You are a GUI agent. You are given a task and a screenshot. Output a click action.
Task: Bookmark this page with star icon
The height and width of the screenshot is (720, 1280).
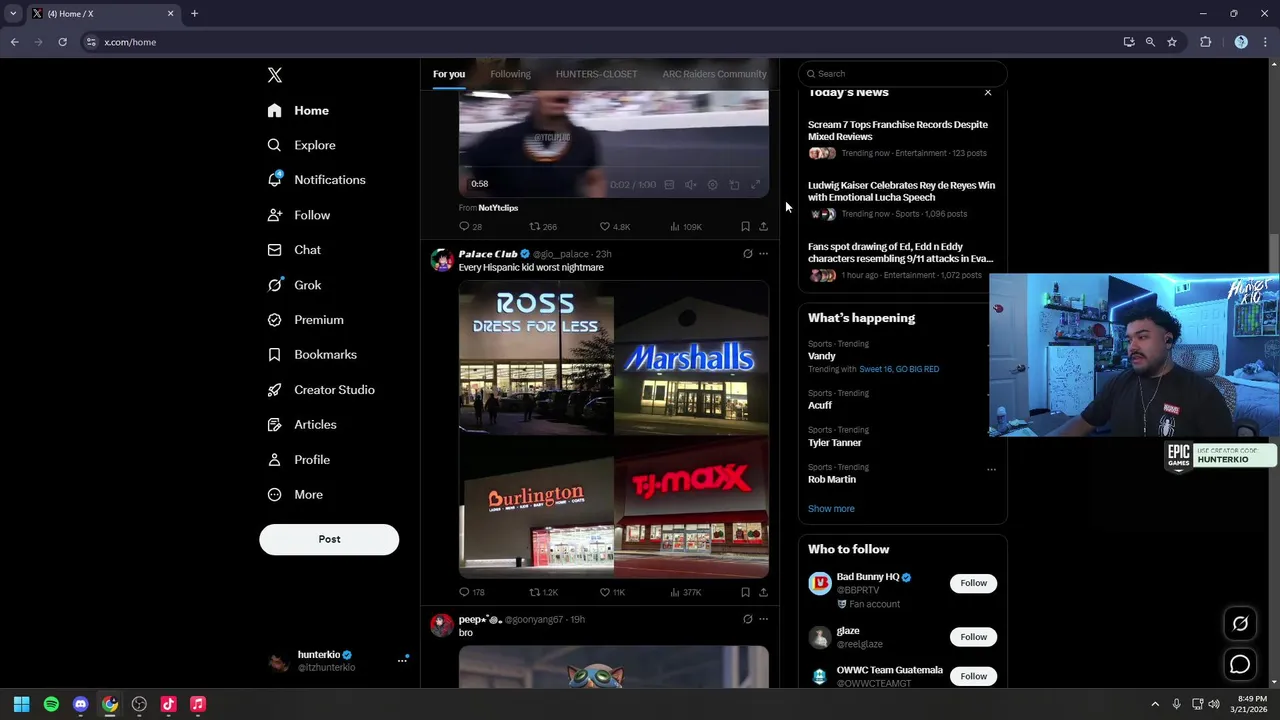pyautogui.click(x=1172, y=42)
